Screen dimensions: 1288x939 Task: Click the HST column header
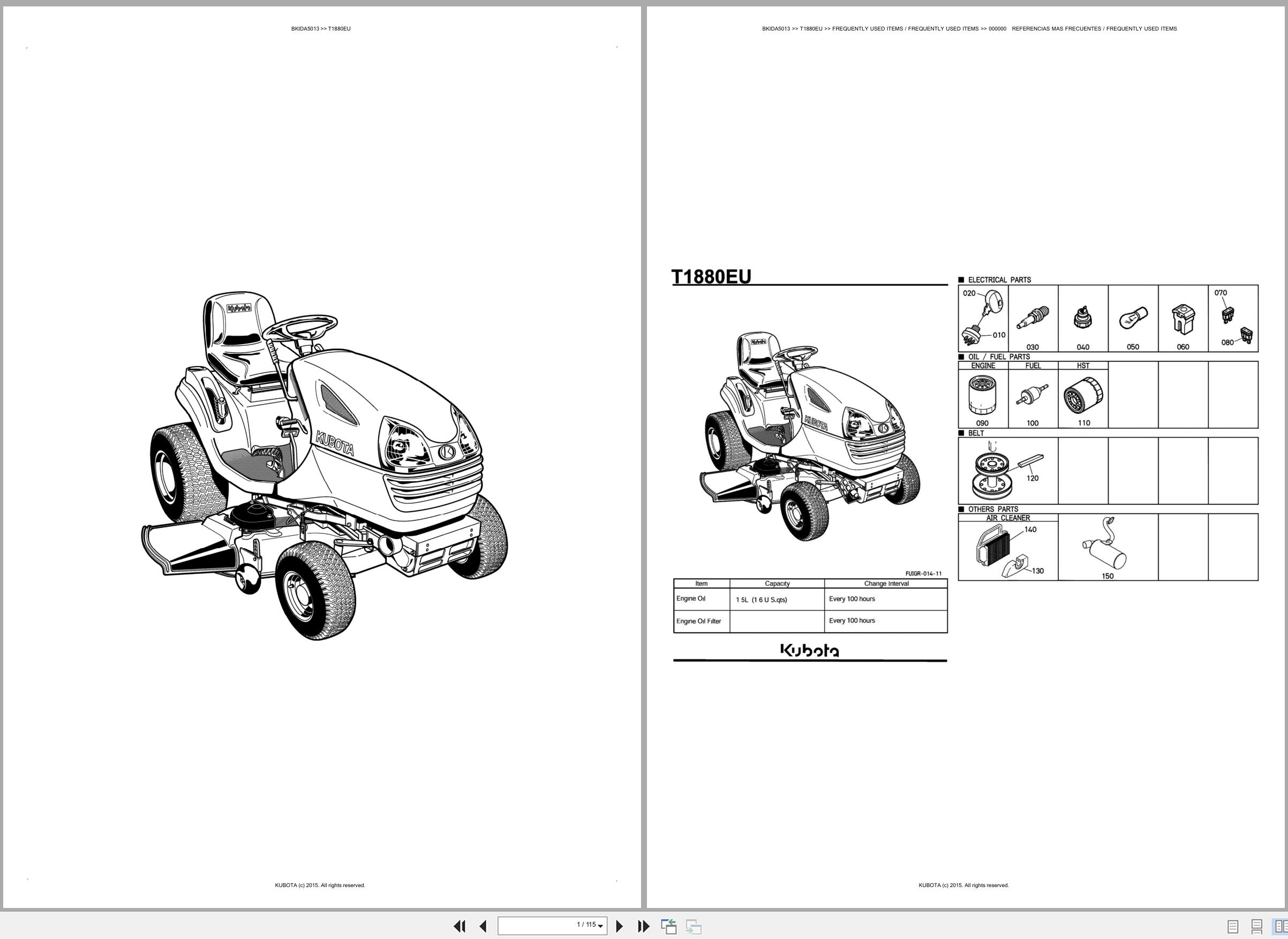click(1083, 366)
